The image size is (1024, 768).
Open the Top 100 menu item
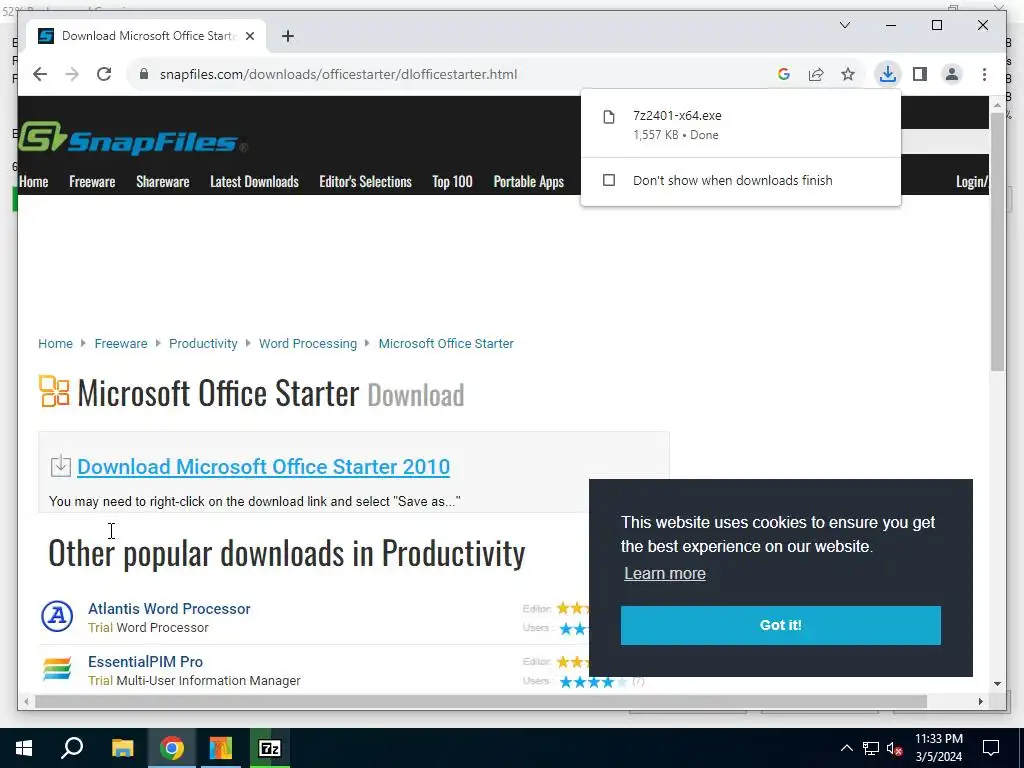[452, 182]
